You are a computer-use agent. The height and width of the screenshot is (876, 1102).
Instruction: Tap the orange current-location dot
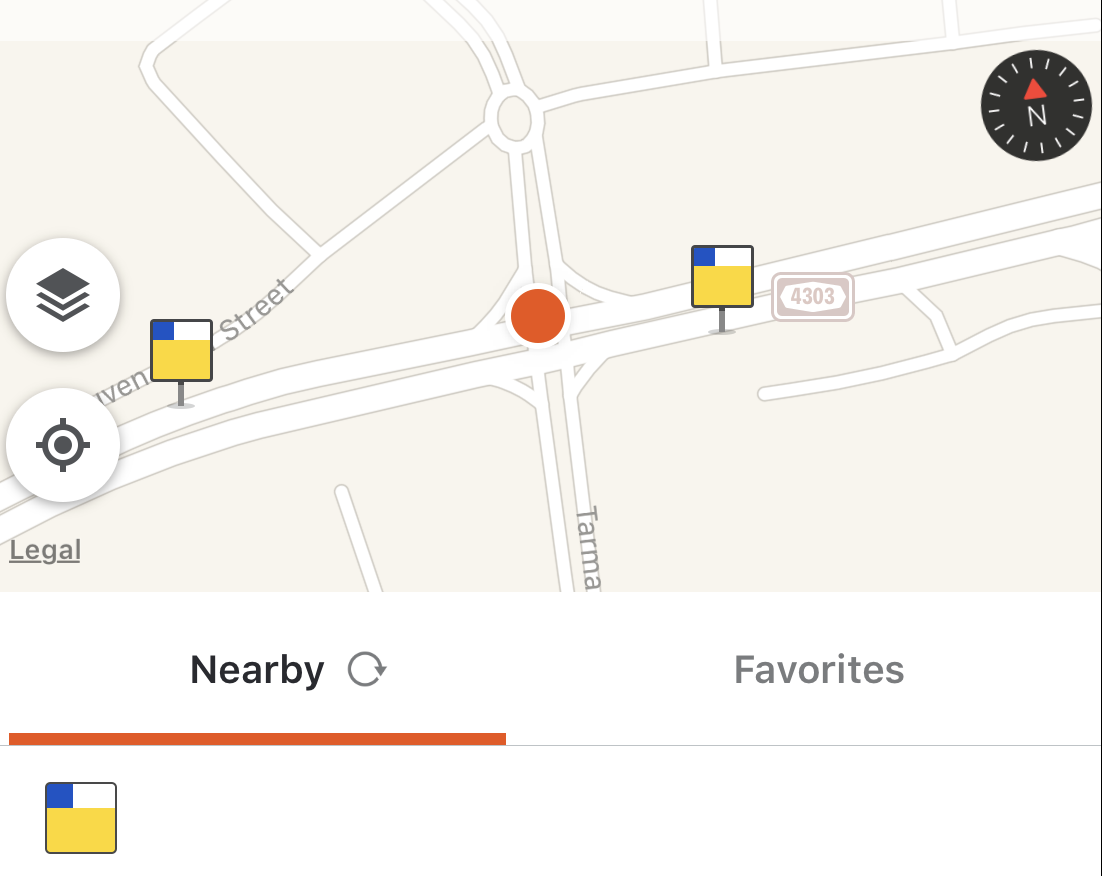point(538,316)
